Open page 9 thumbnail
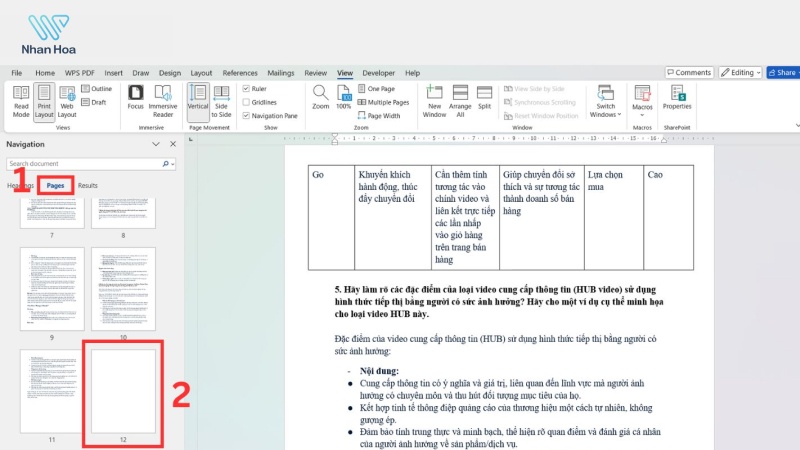 click(52, 289)
